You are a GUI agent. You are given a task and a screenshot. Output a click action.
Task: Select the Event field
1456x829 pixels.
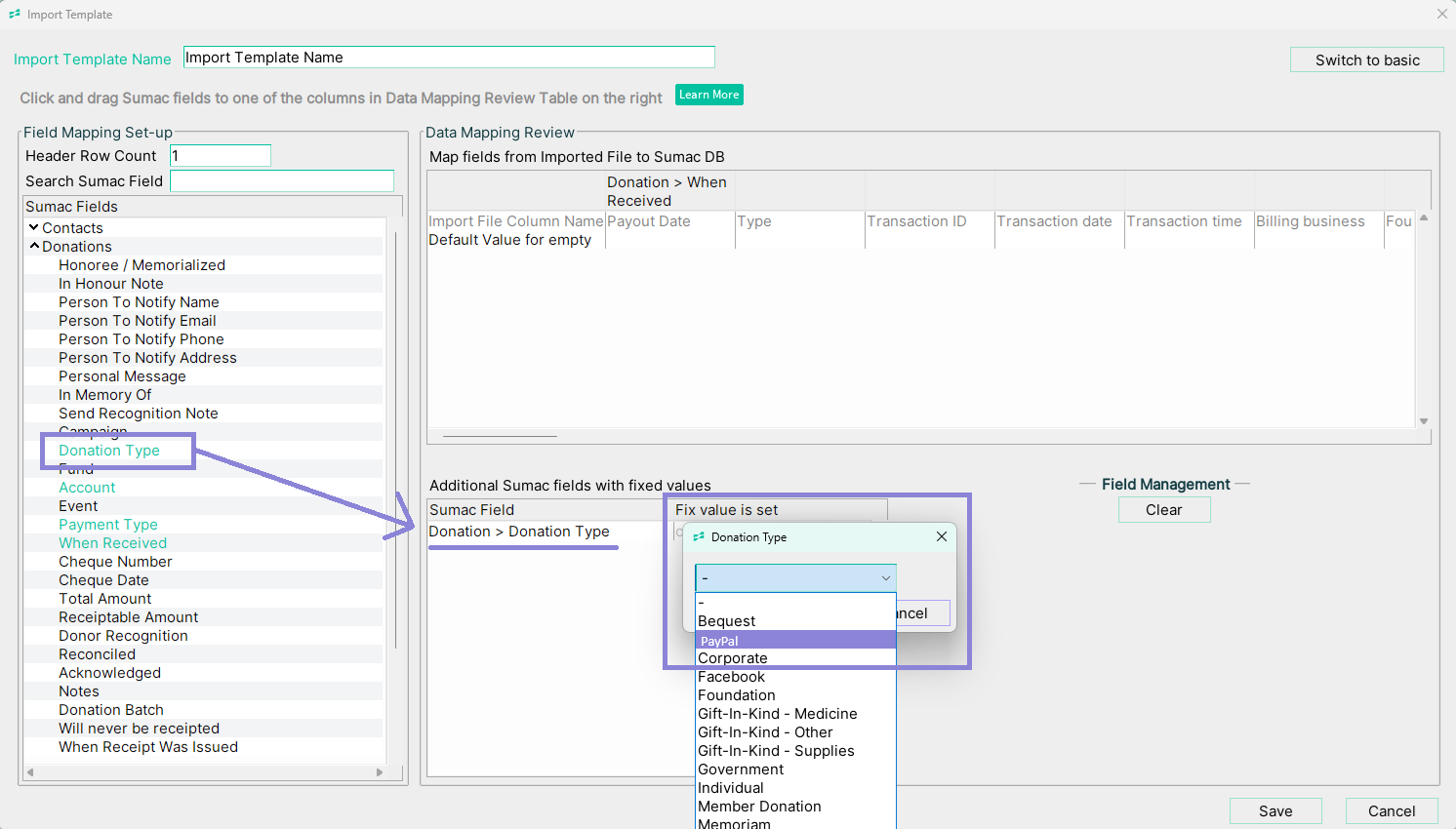pos(78,506)
